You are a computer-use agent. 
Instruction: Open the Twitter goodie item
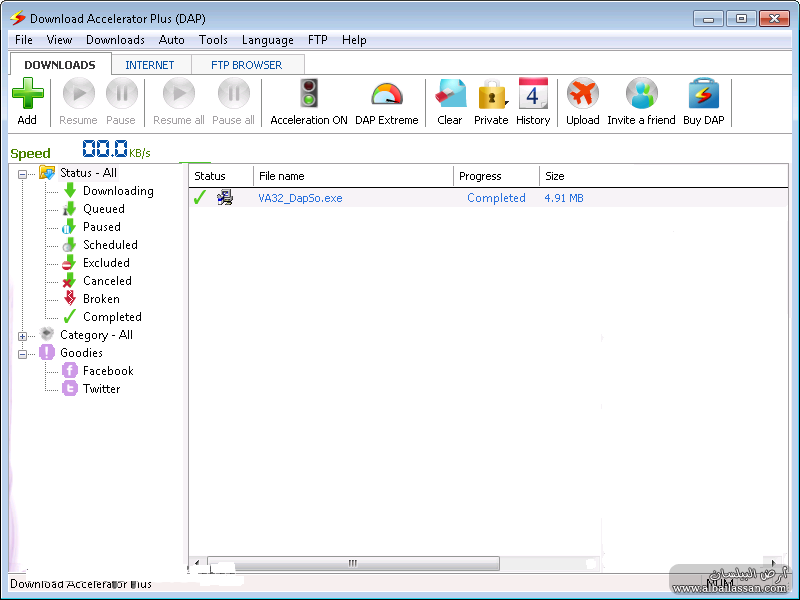pos(102,389)
